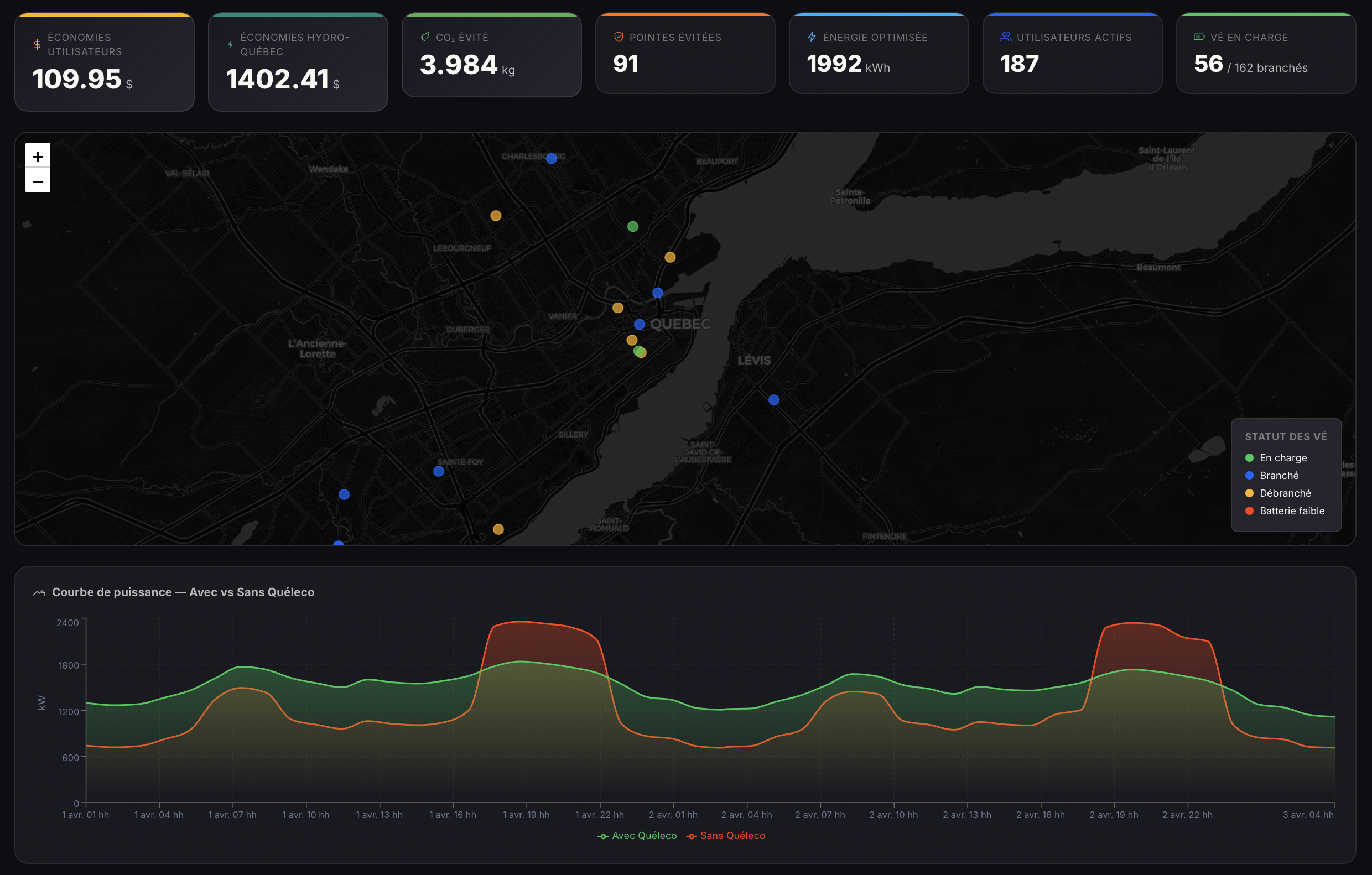Click the green charging marker near downtown Québec

point(637,351)
